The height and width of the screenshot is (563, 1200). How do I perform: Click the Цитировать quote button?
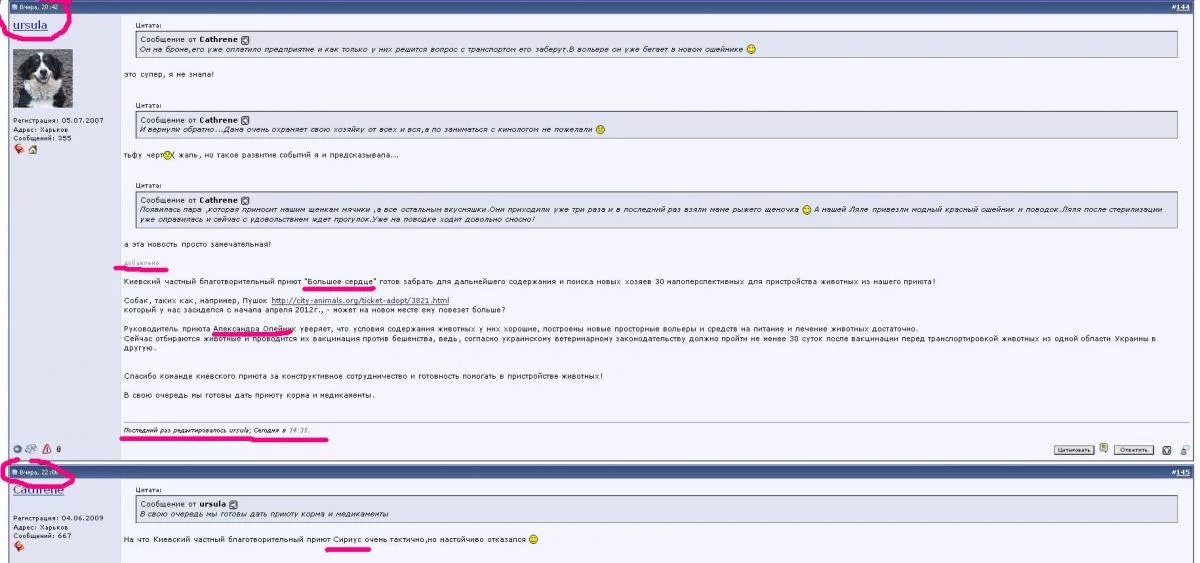click(1073, 450)
